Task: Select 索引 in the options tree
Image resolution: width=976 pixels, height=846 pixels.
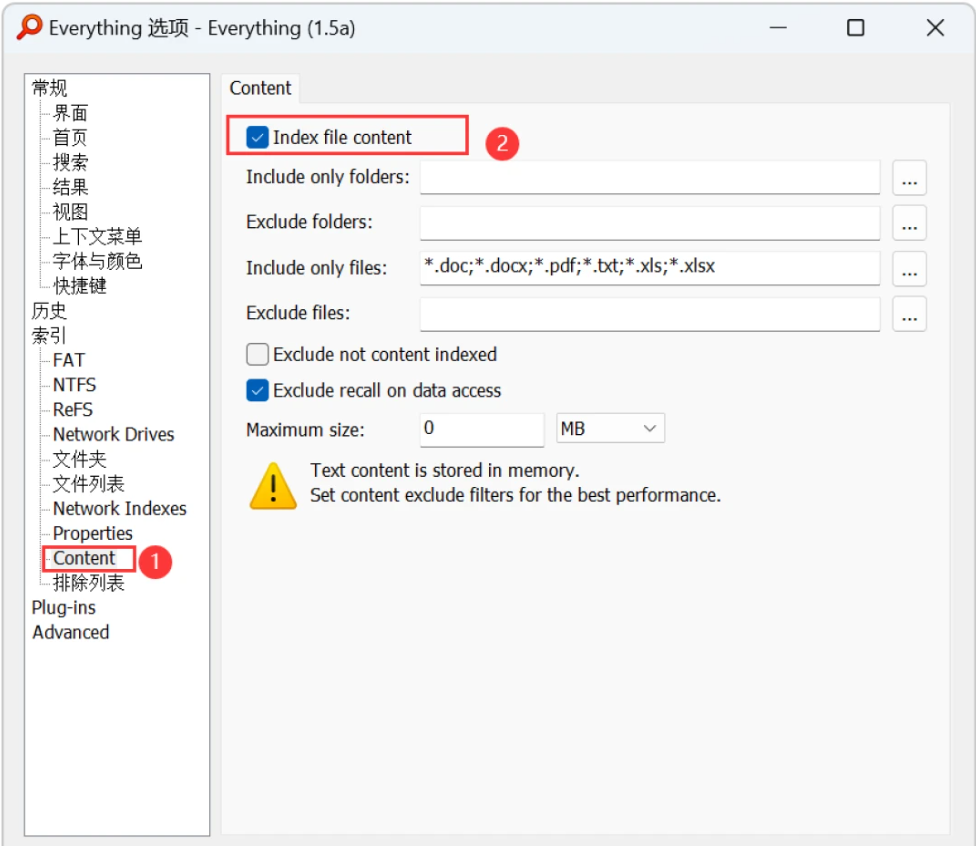Action: pos(49,336)
